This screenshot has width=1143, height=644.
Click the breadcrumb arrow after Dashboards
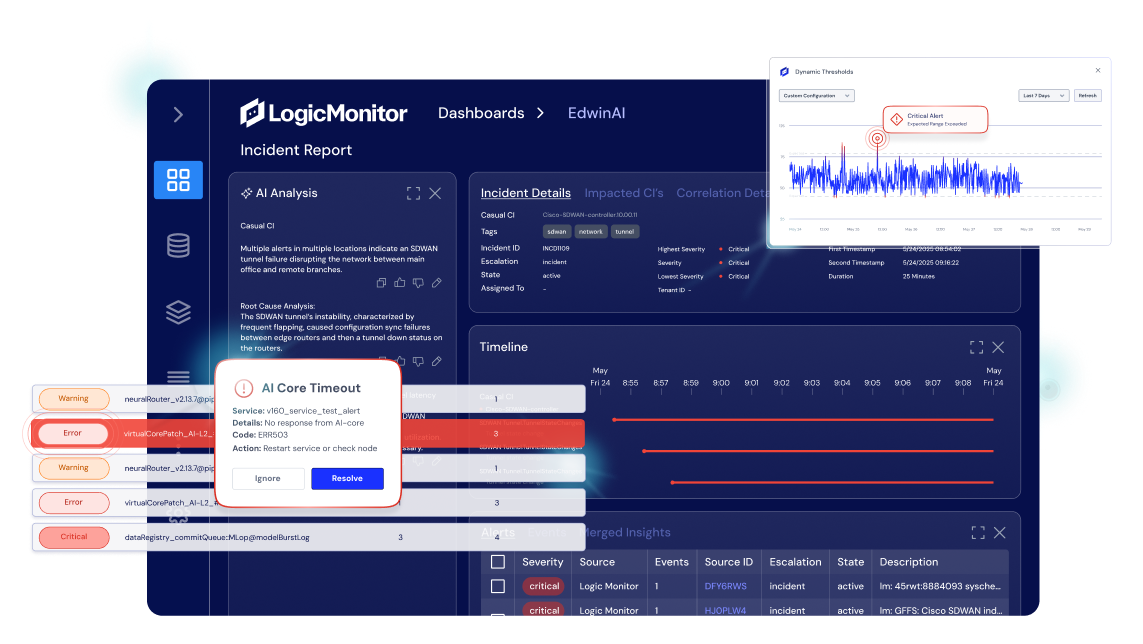540,113
